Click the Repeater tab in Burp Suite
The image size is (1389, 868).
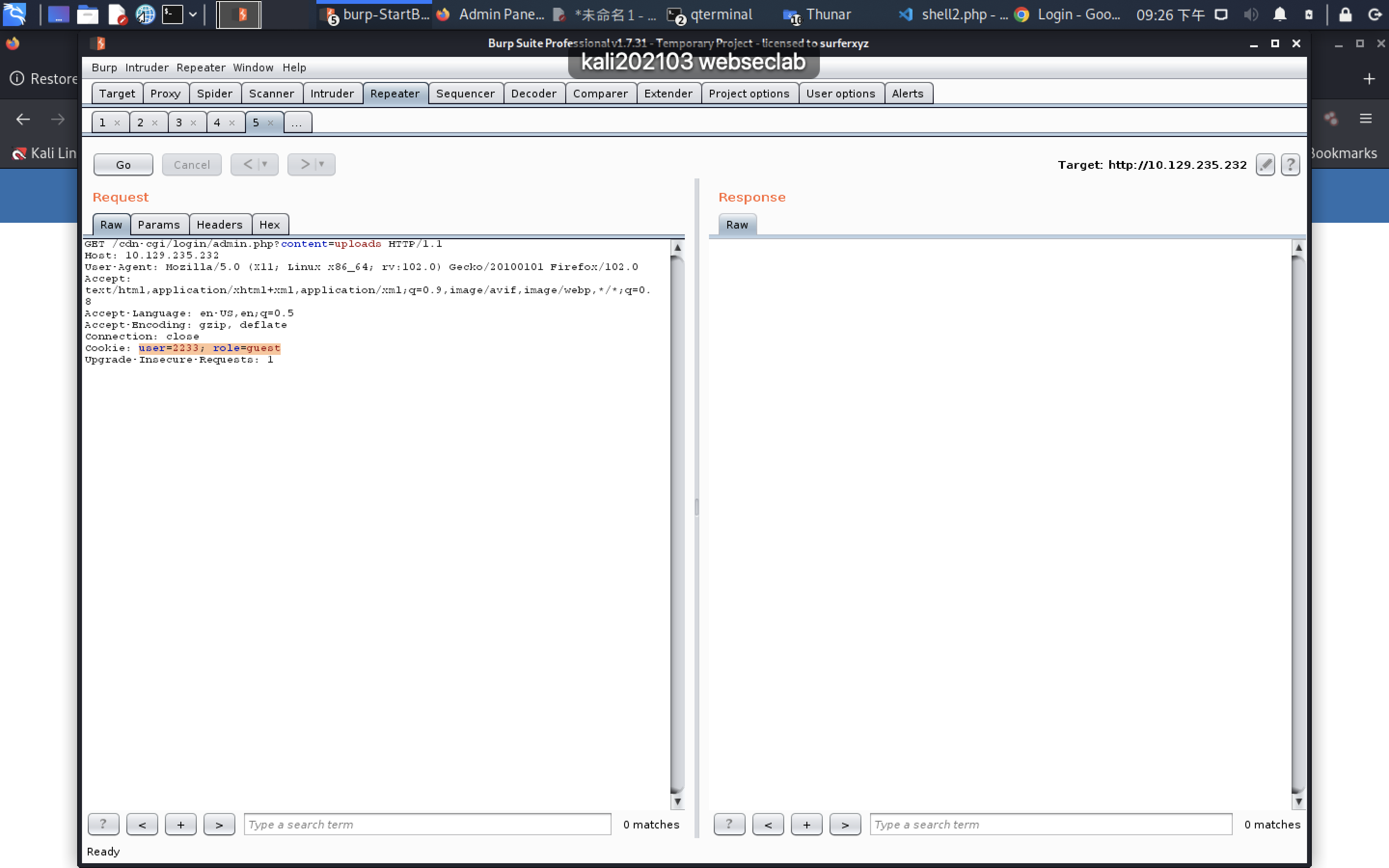(x=394, y=92)
